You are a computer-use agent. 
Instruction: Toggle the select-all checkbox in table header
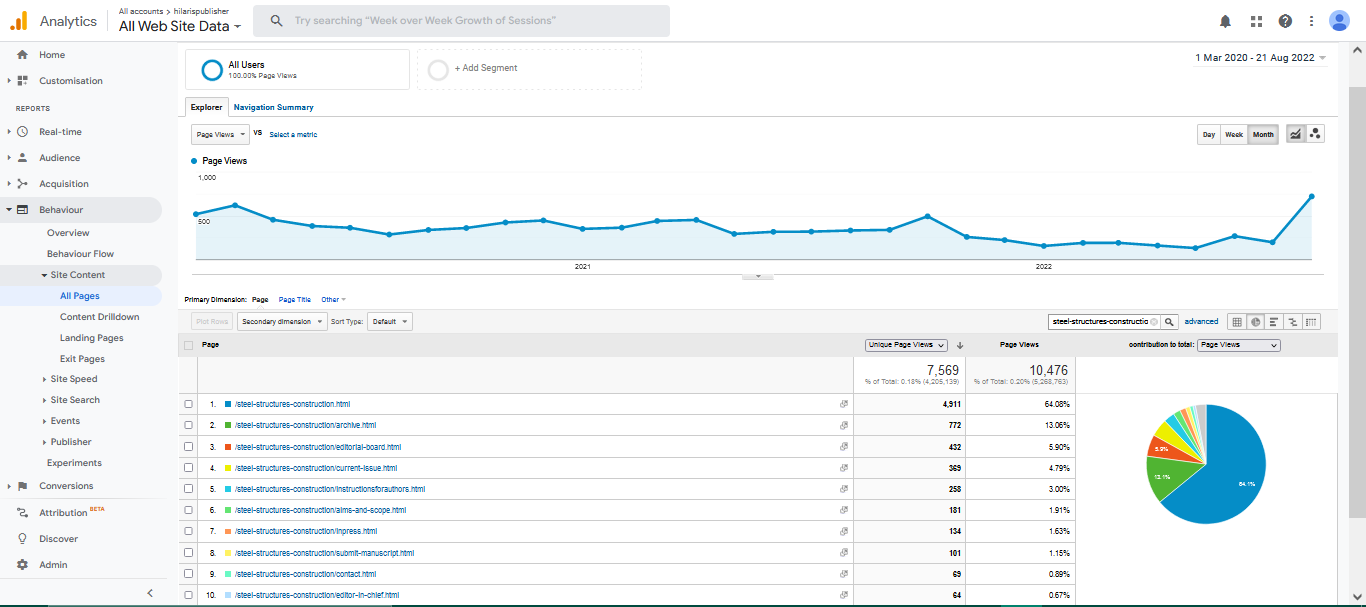click(x=189, y=345)
